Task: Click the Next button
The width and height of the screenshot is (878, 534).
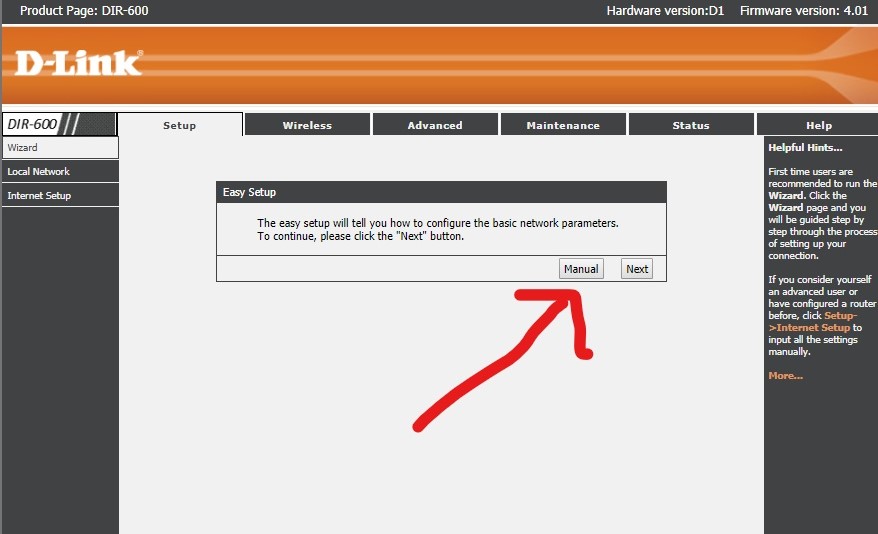Action: pos(637,269)
